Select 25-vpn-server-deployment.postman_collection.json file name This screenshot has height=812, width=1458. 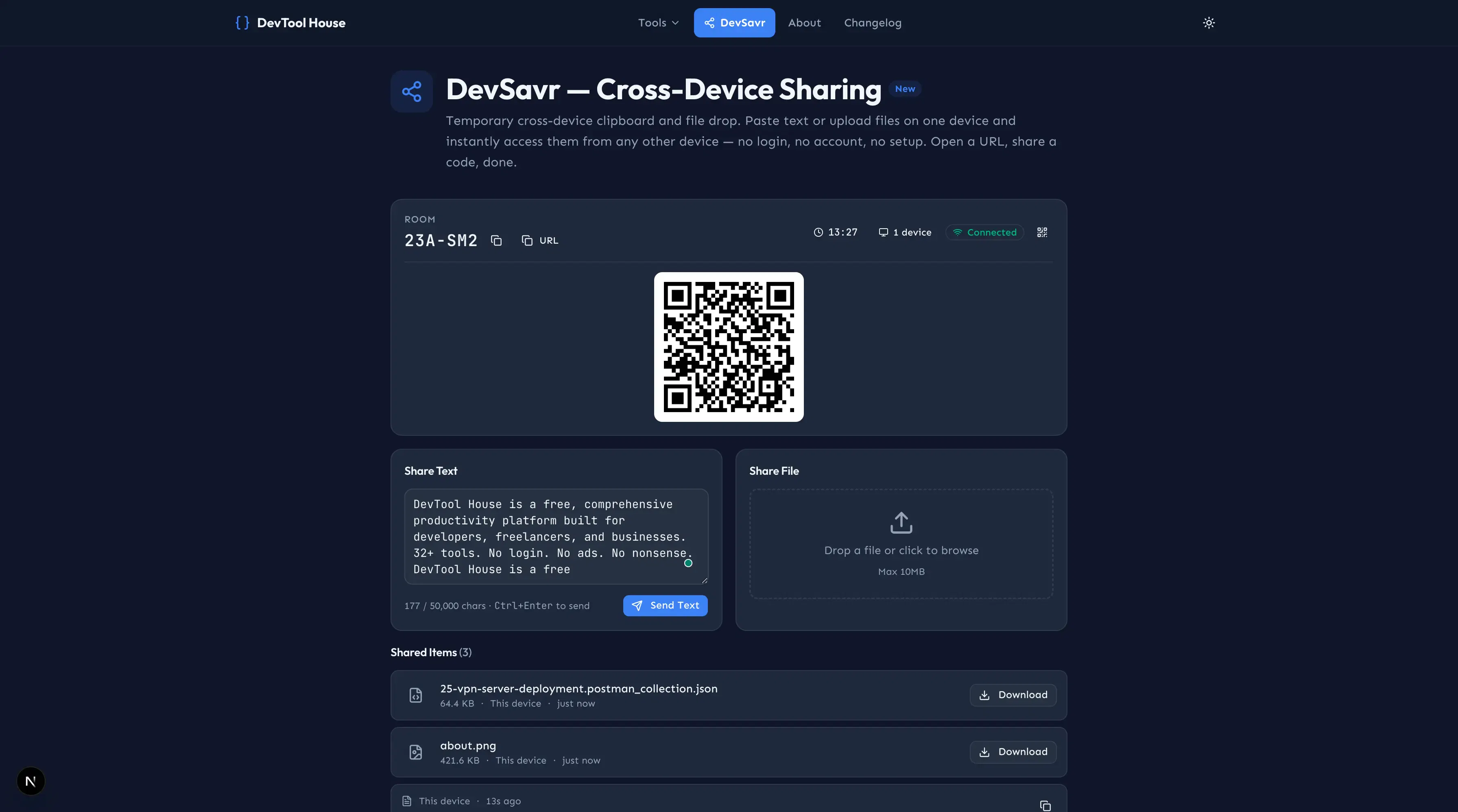point(578,689)
